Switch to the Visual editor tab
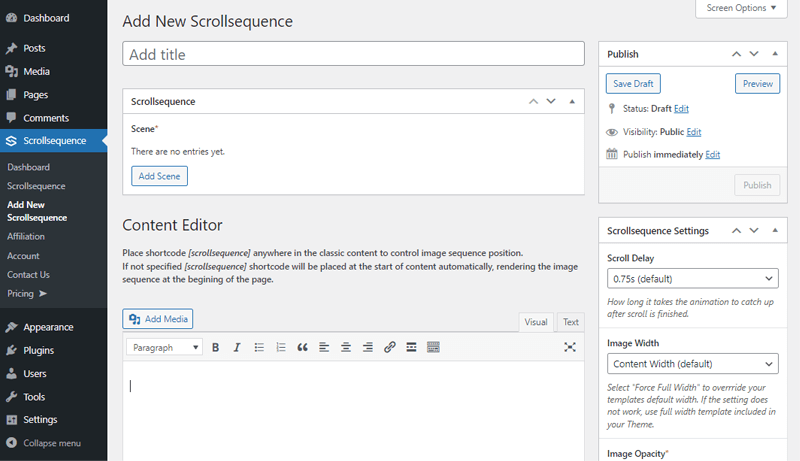This screenshot has width=800, height=461. tap(536, 322)
